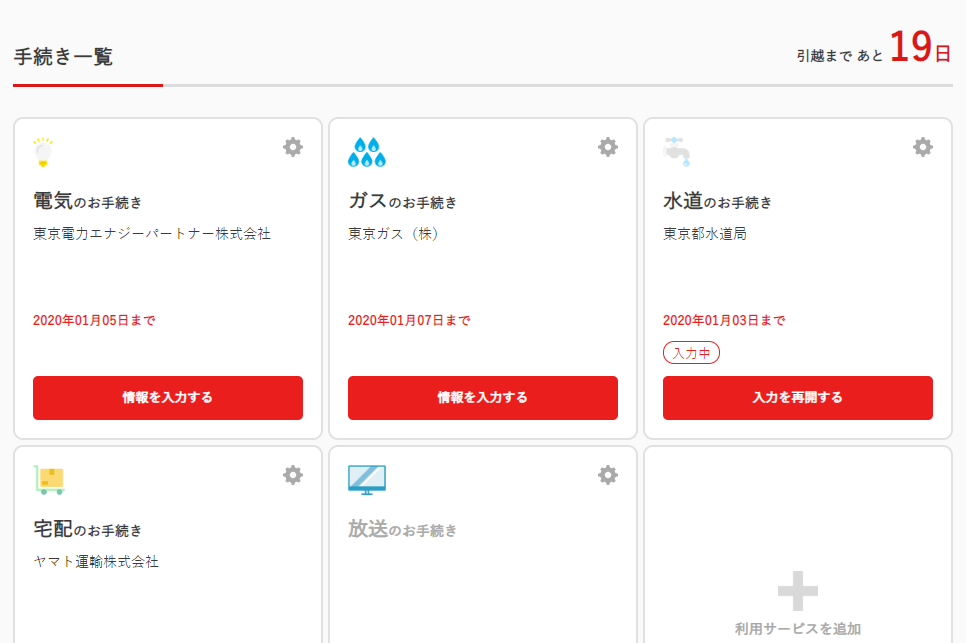The image size is (966, 643).
Task: Click 東京都水道局 provider text
Action: (x=705, y=234)
